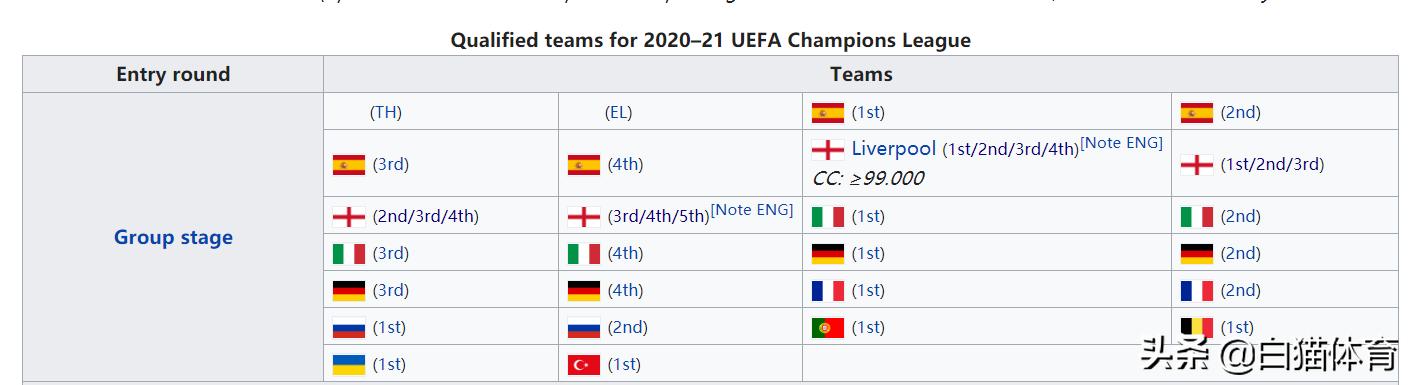Click the Liverpool team link
Screen dimensions: 1412x385
[x=893, y=148]
